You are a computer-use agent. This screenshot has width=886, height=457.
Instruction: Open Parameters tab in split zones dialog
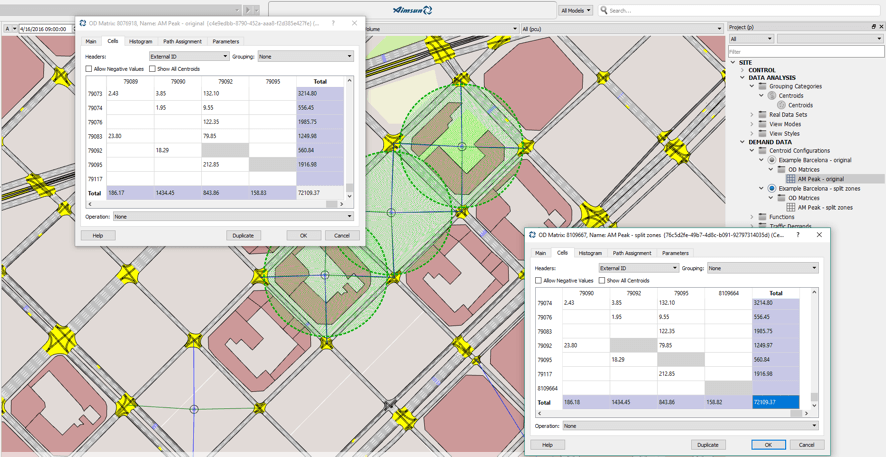(675, 253)
